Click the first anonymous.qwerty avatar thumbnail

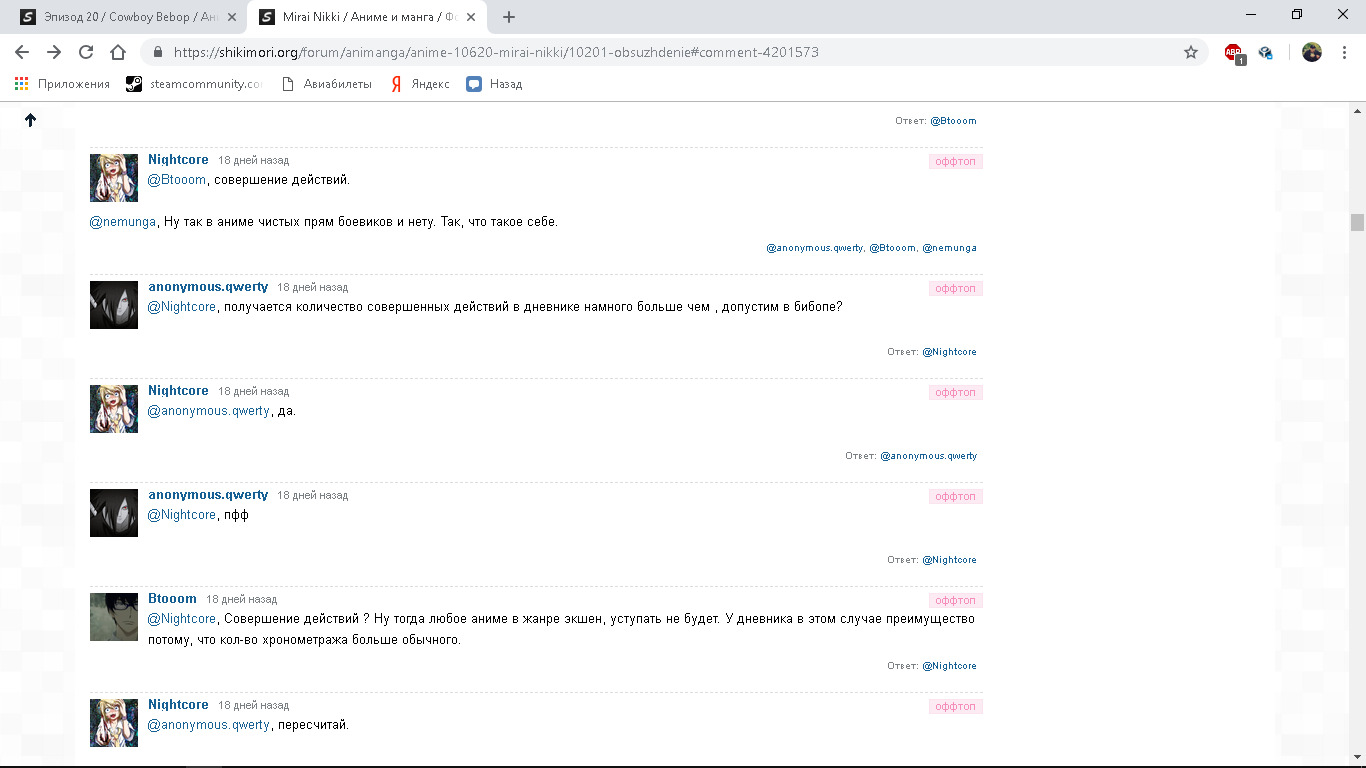tap(114, 305)
